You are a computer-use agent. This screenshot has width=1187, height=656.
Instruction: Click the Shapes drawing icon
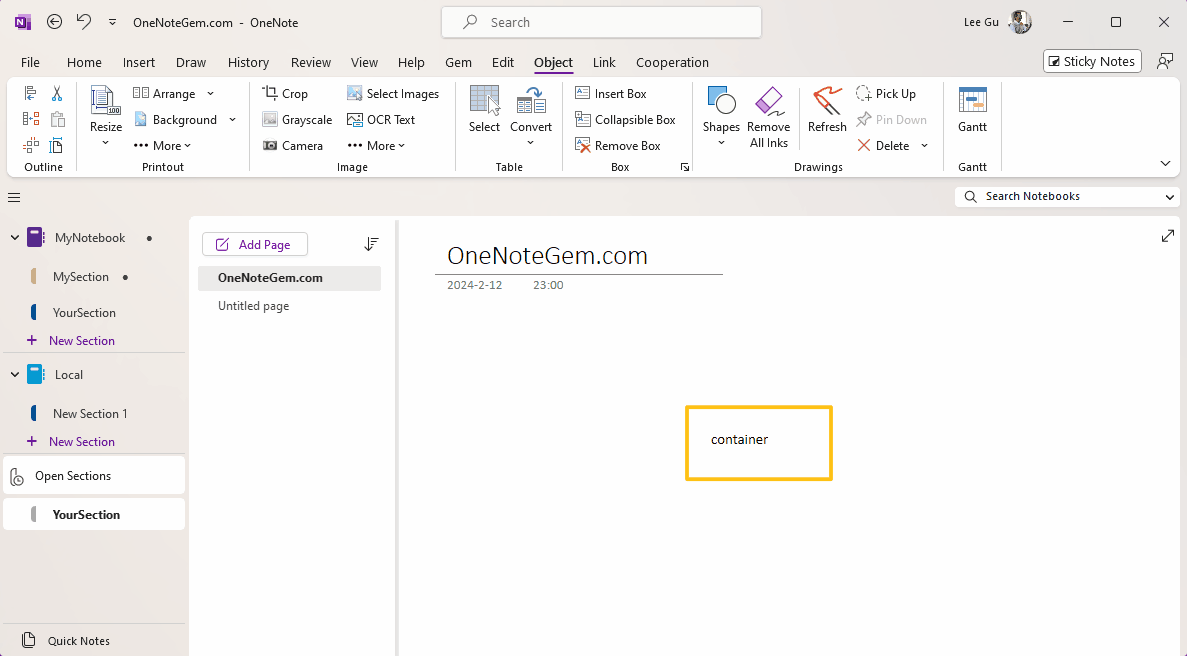coord(721,101)
